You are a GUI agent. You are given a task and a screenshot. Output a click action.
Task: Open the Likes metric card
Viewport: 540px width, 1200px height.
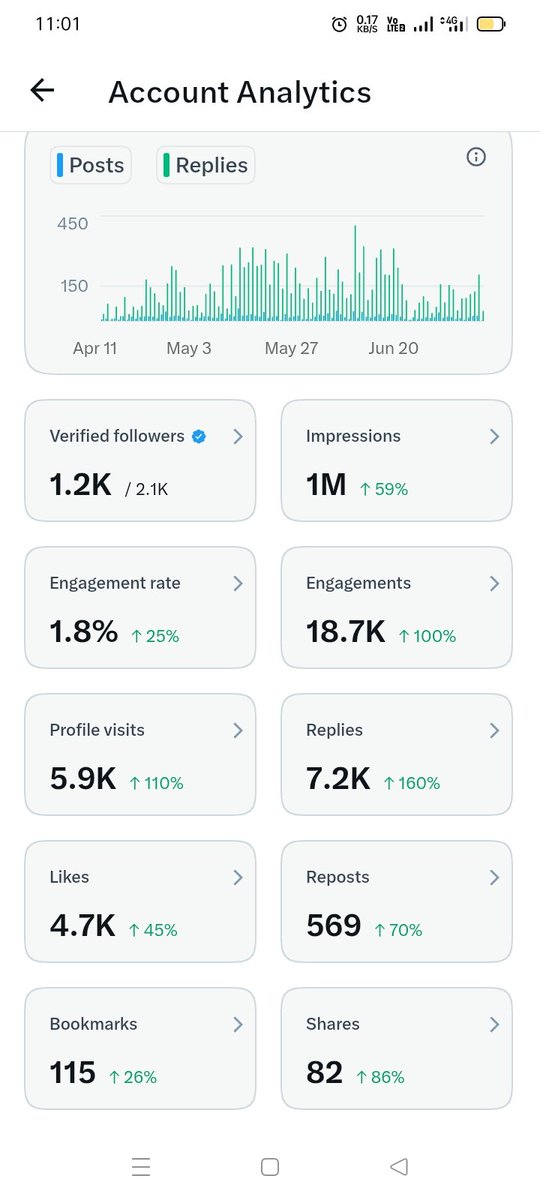click(x=140, y=902)
